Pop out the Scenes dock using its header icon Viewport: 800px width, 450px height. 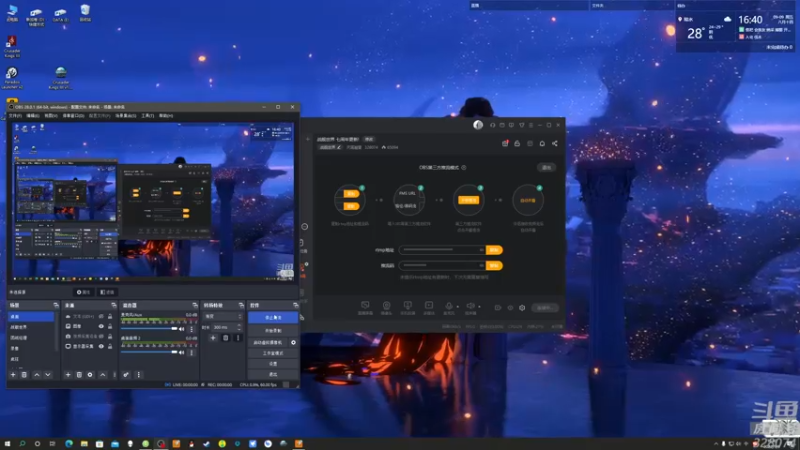coord(56,305)
